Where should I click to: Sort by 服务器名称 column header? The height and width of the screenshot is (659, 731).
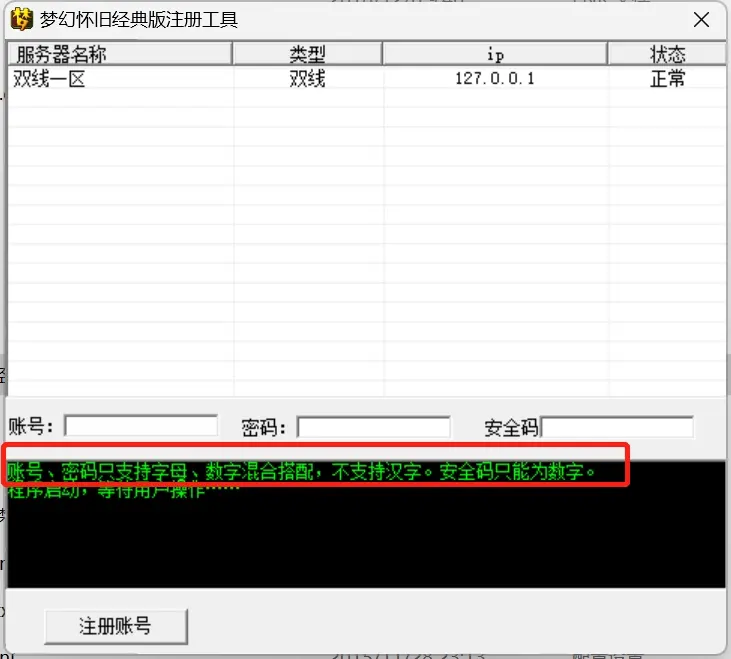pyautogui.click(x=120, y=54)
